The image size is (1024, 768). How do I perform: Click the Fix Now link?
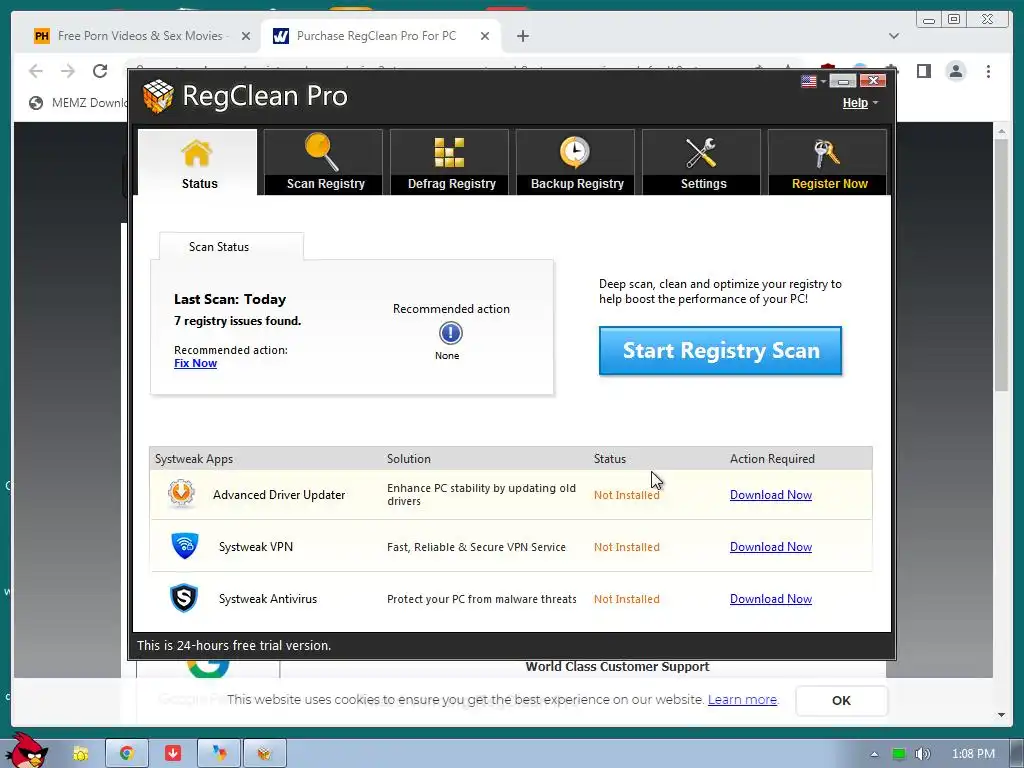(195, 363)
